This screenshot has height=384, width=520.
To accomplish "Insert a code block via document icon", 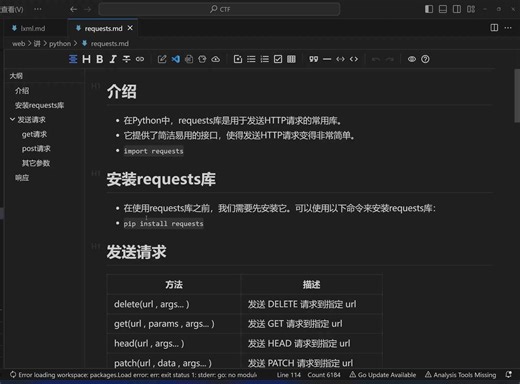I will 238,59.
